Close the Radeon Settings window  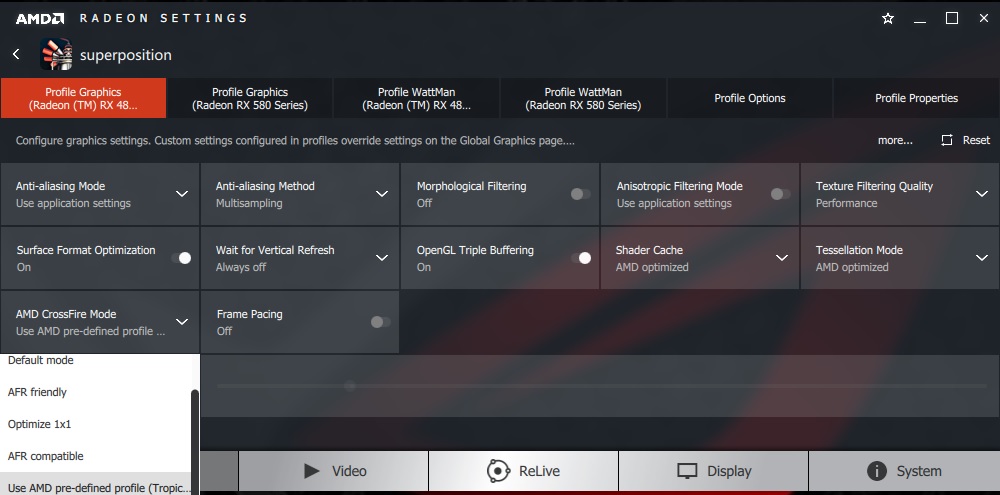(983, 18)
